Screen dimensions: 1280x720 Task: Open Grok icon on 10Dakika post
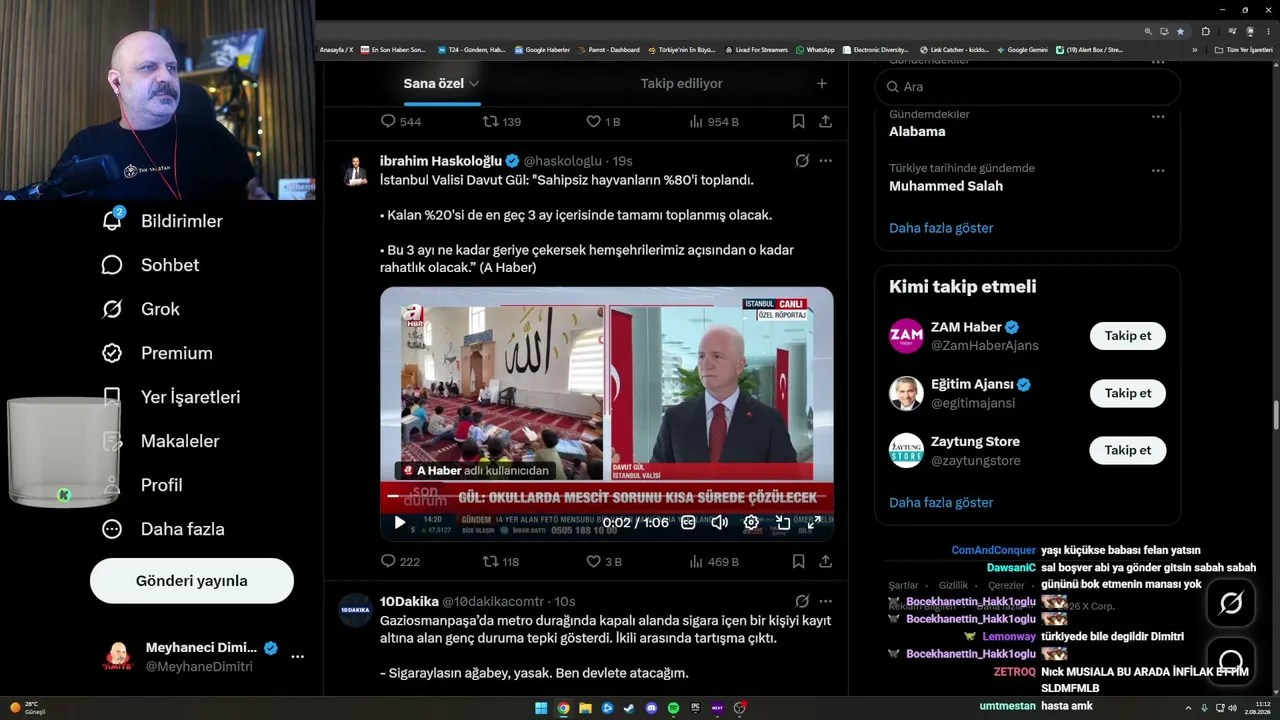pyautogui.click(x=802, y=602)
